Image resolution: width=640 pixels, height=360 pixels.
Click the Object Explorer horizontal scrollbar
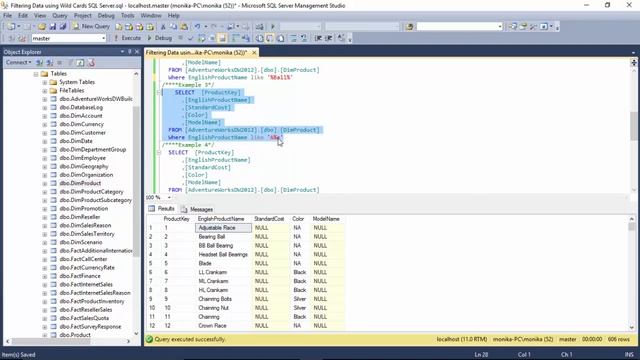[68, 341]
